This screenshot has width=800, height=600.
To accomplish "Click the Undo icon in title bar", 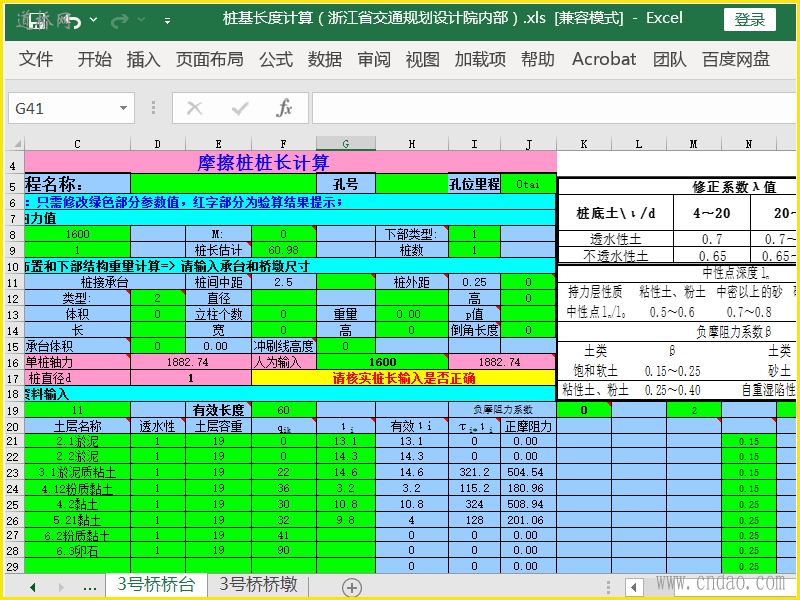I will tap(74, 21).
